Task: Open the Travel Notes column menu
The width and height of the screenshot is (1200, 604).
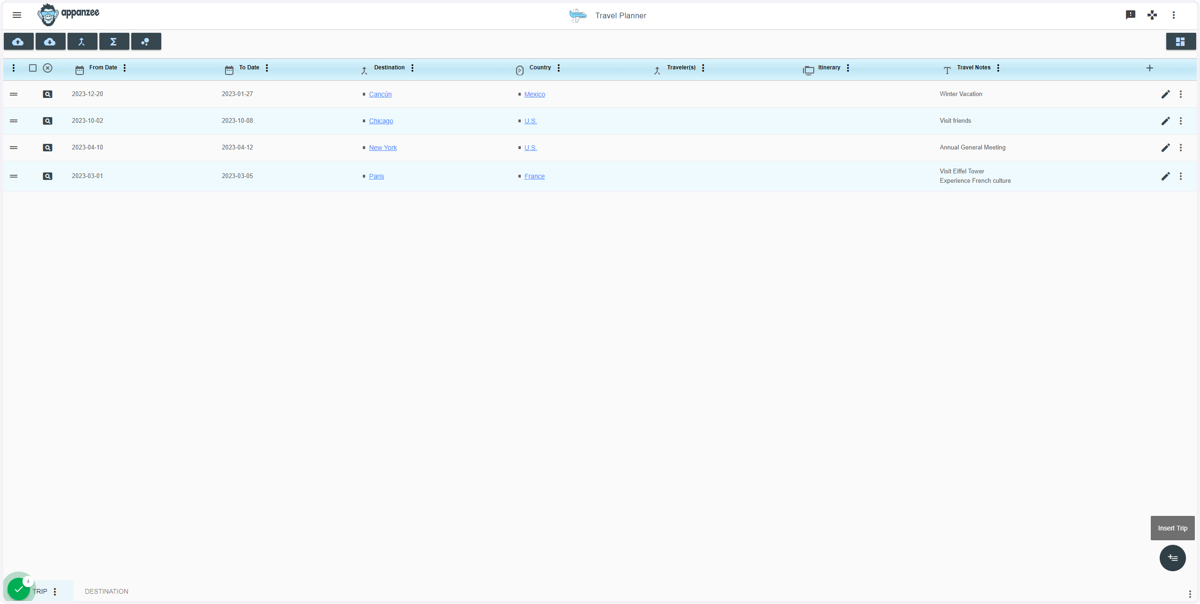Action: click(998, 68)
